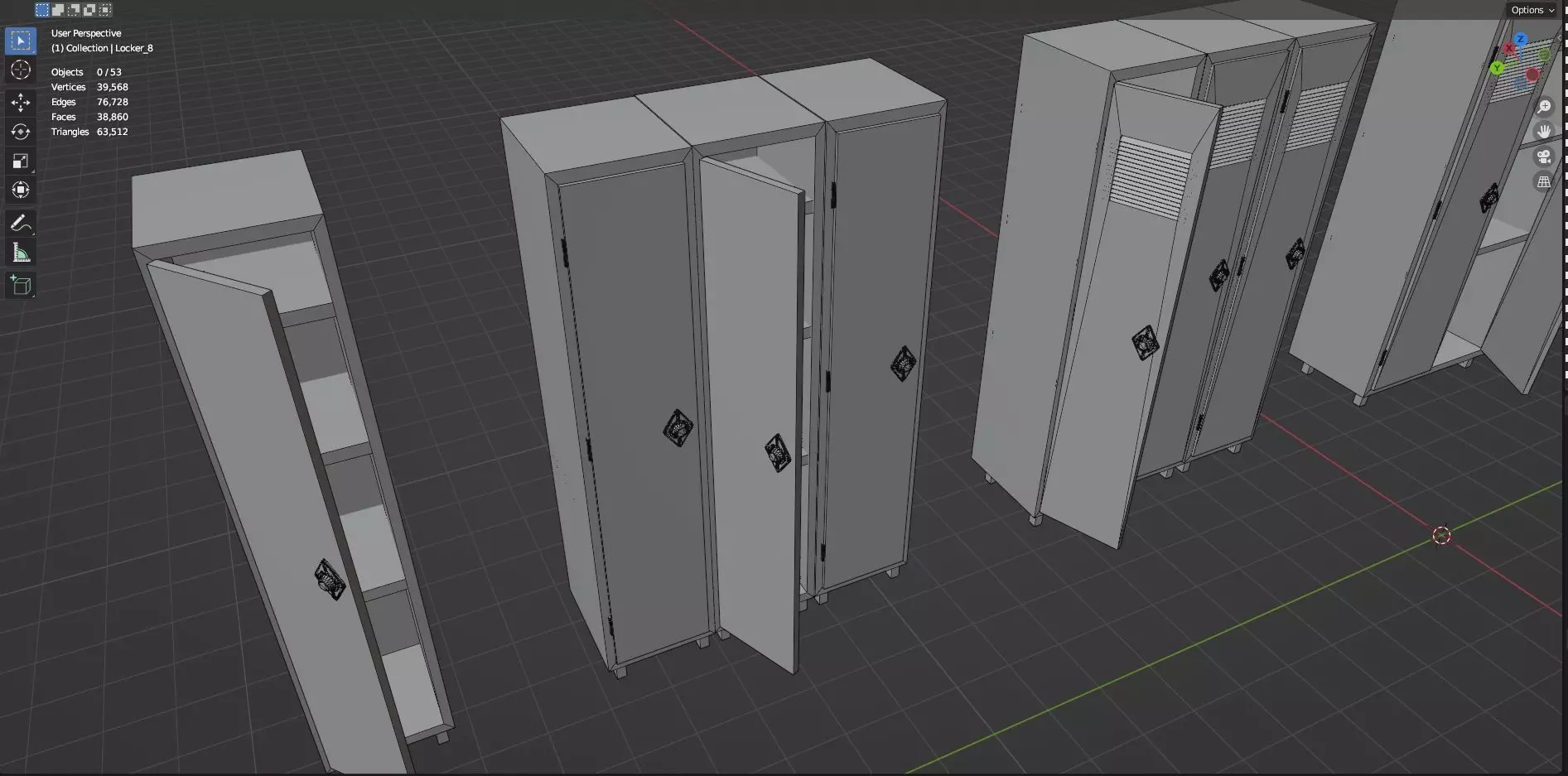Activate the Select Box tool
Screen dimensions: 1568x776
coord(21,41)
